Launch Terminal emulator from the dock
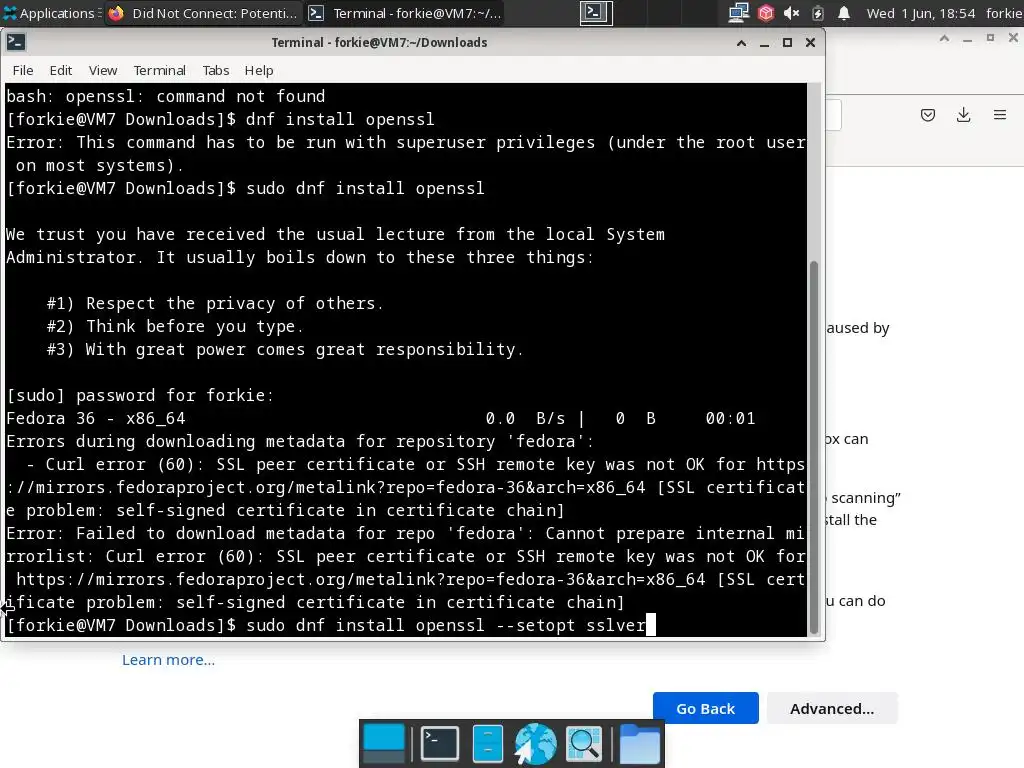 439,743
